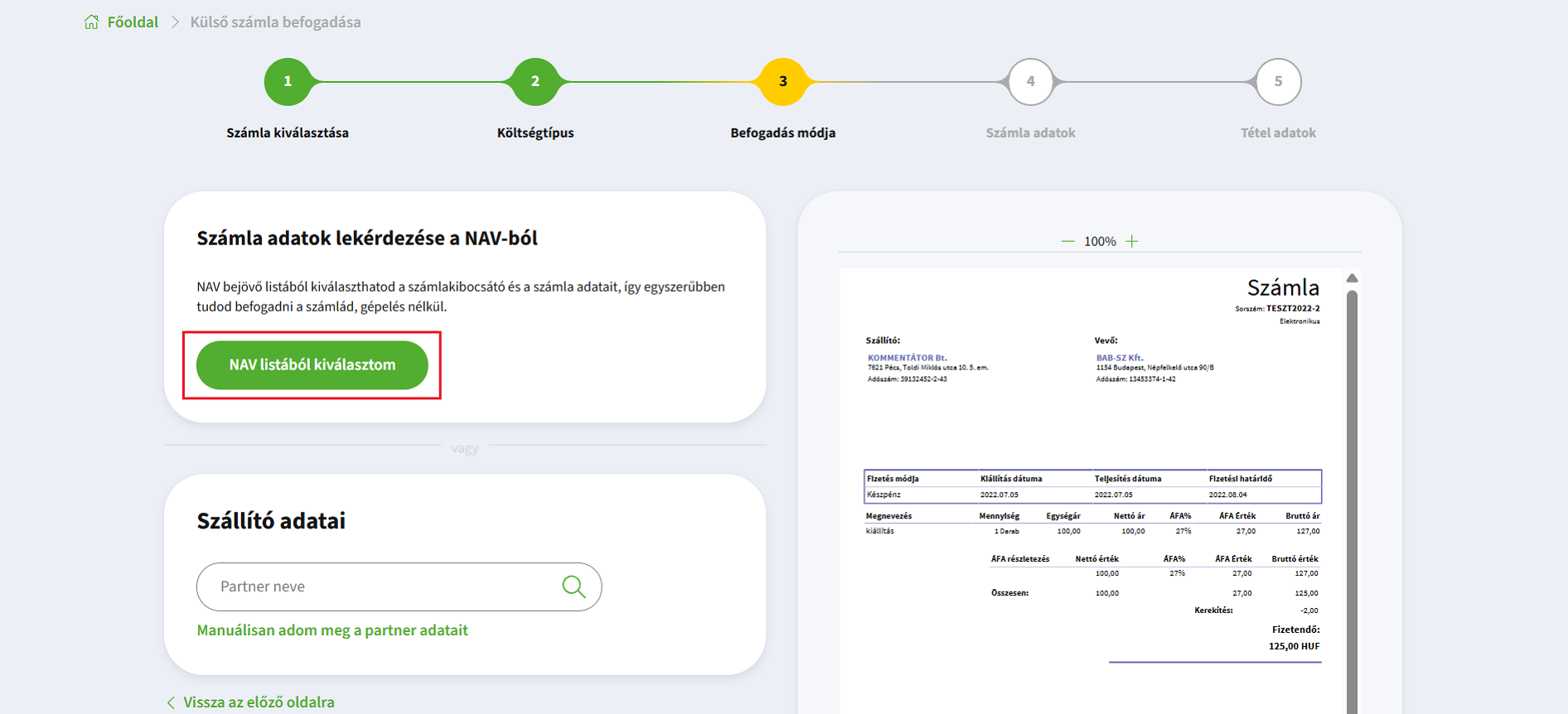Select step 5 Tétel adatok circle
The width and height of the screenshot is (1568, 714).
click(1278, 81)
